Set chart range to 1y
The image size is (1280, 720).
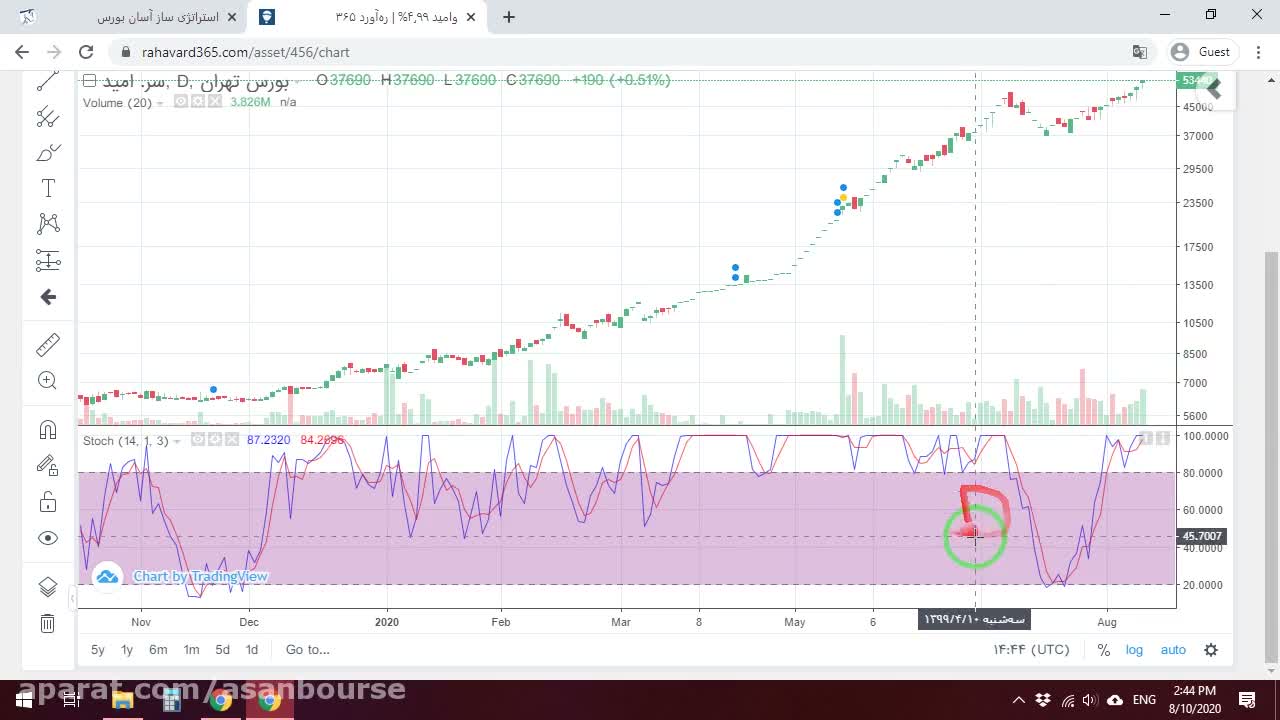127,650
